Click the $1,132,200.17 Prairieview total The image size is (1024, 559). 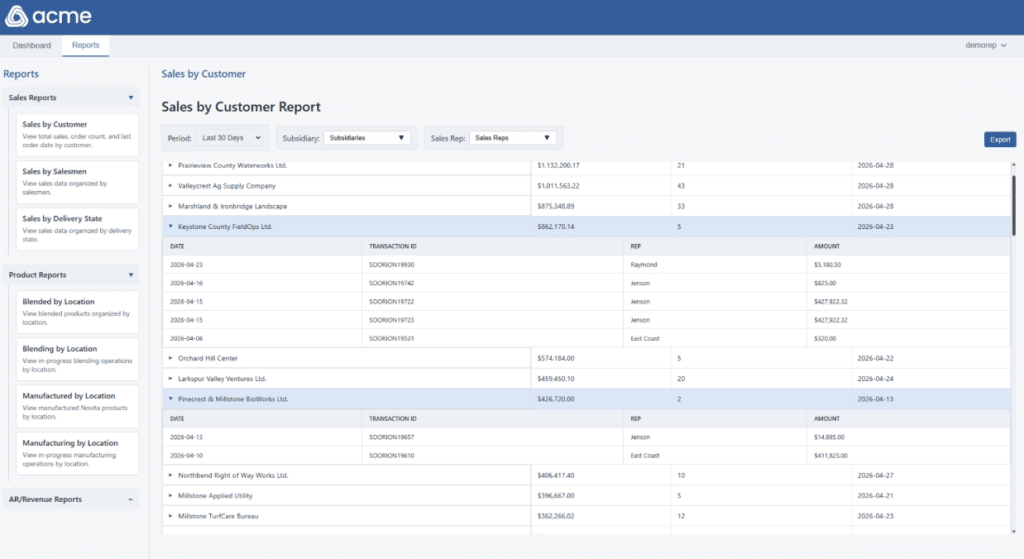[558, 165]
